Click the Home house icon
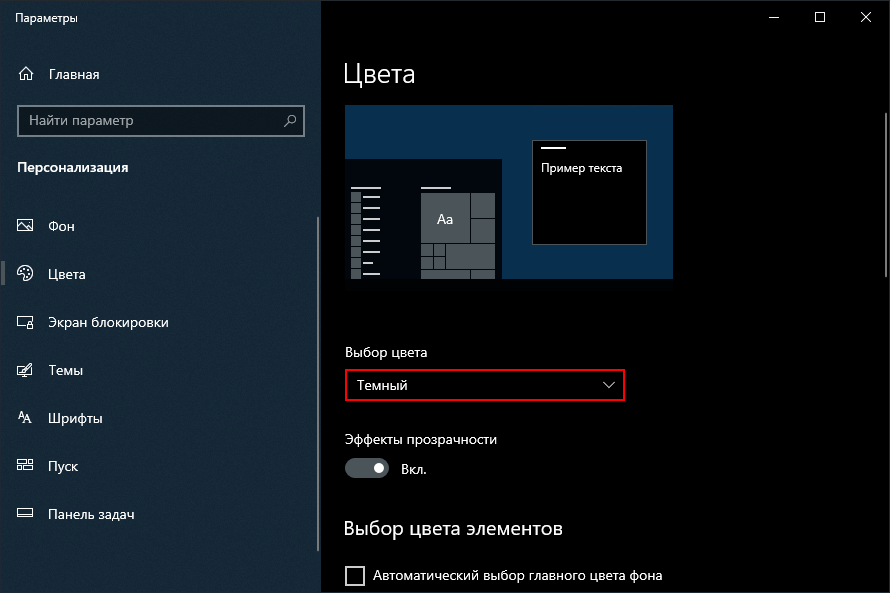Image resolution: width=890 pixels, height=593 pixels. coord(26,74)
